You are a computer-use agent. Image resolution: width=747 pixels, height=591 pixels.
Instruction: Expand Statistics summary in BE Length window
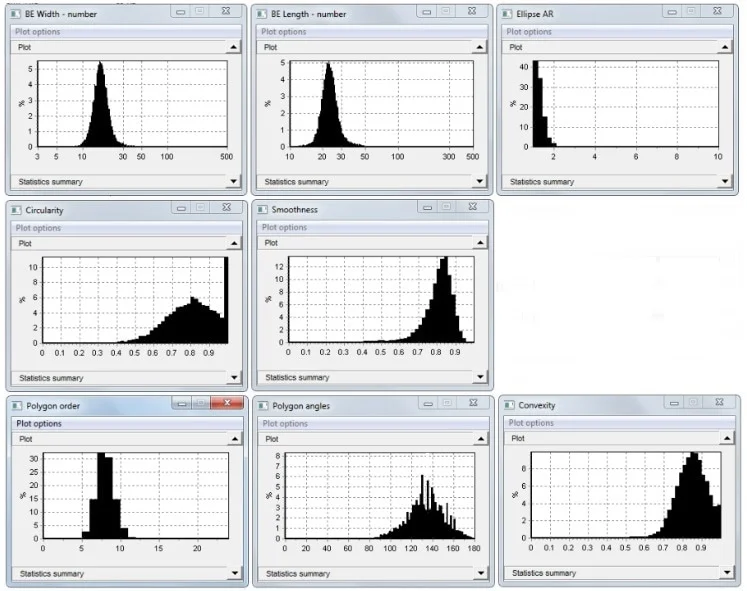tap(479, 181)
